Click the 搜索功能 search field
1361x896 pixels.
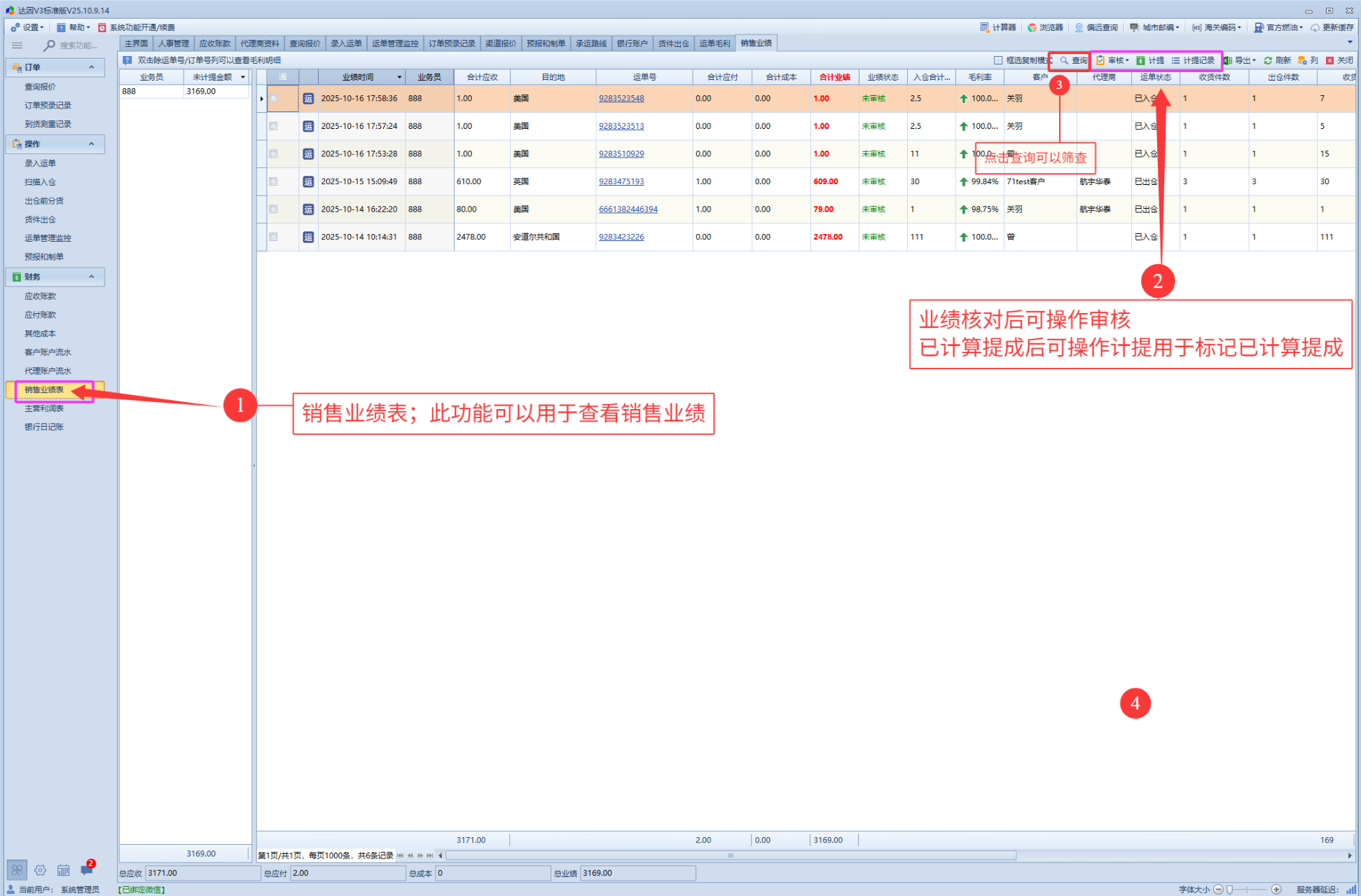pyautogui.click(x=77, y=46)
